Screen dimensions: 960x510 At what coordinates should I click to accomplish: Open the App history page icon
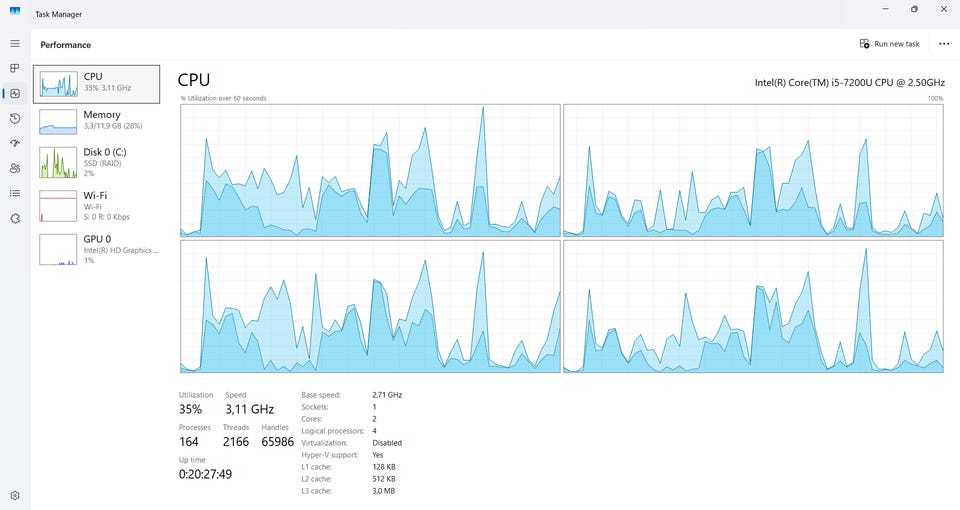(15, 118)
